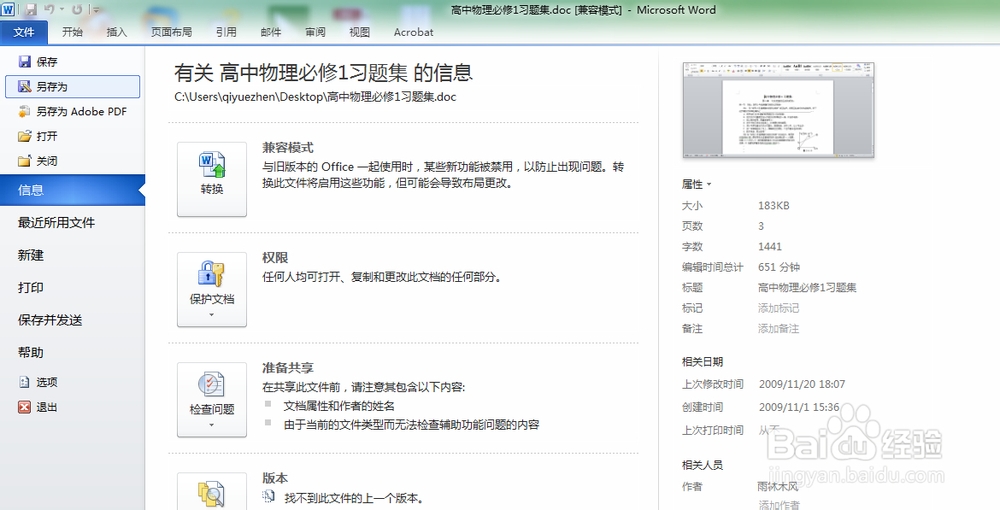Click the editing time value 651 分钟
This screenshot has height=510, width=1000.
tap(779, 267)
